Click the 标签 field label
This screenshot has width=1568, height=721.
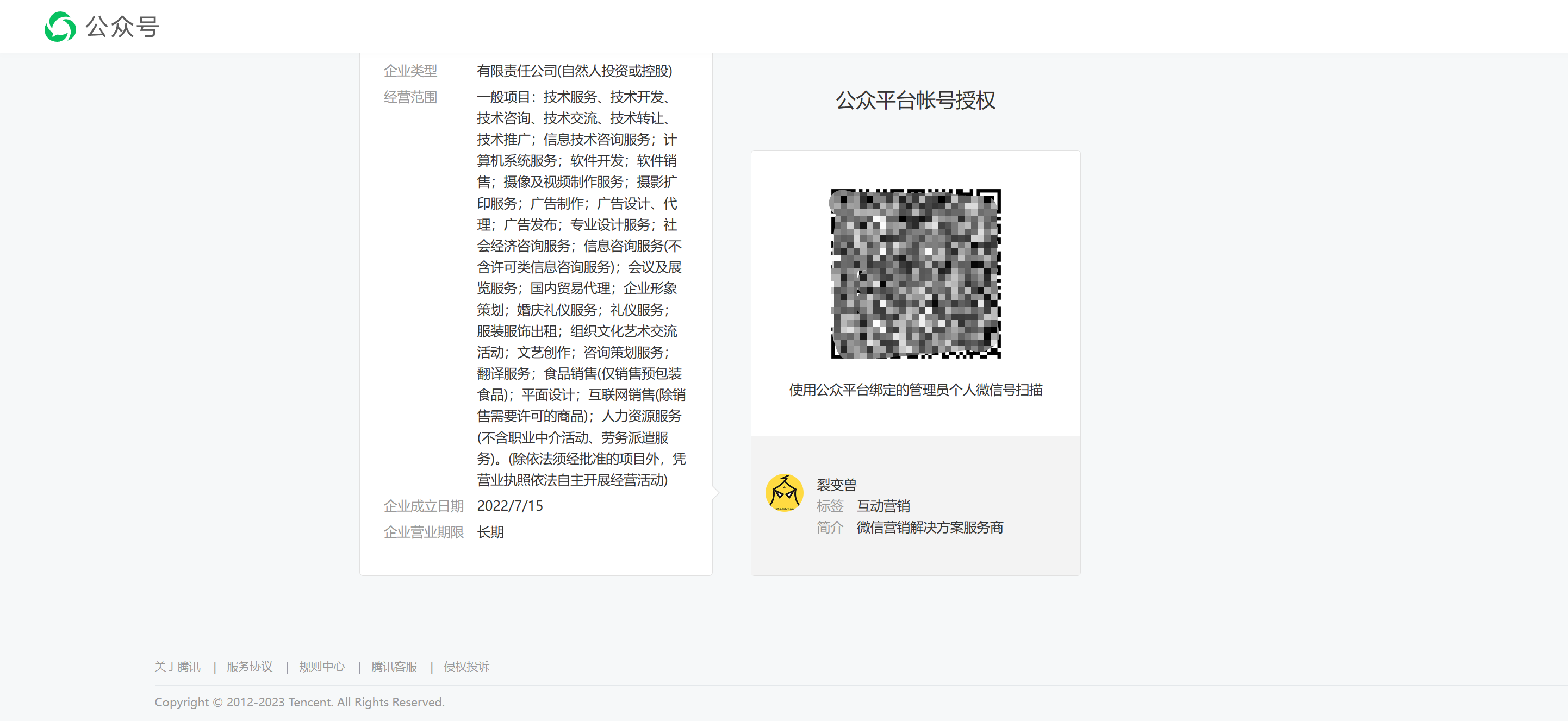[830, 506]
